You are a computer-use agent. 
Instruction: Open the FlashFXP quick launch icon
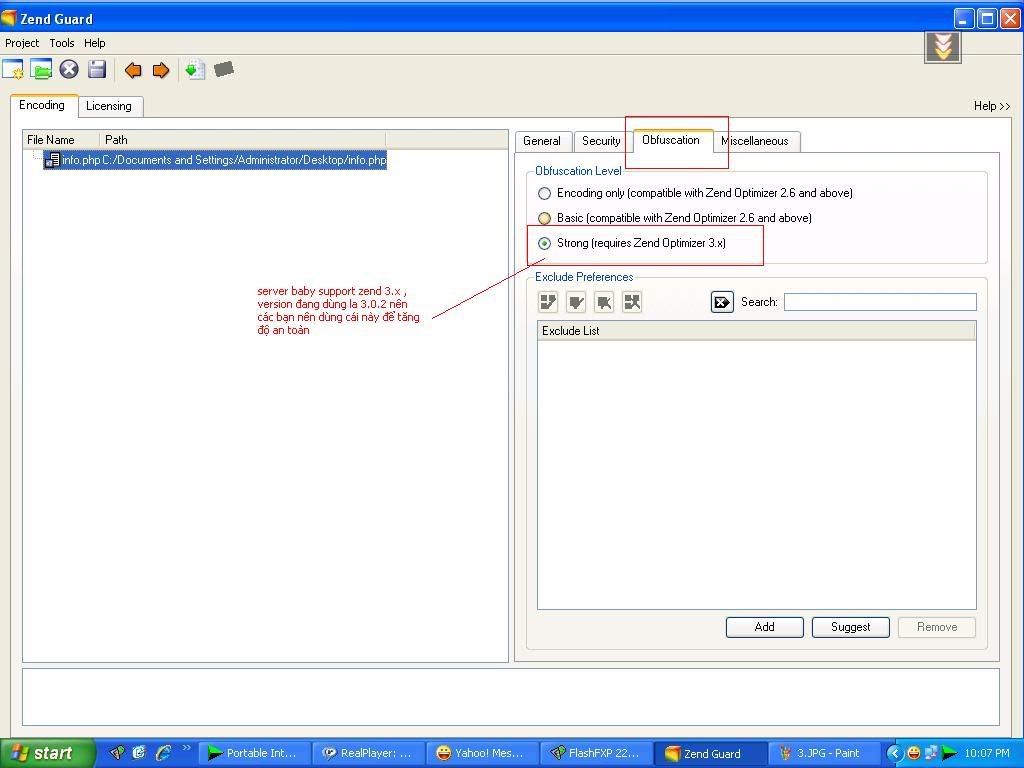[x=118, y=753]
